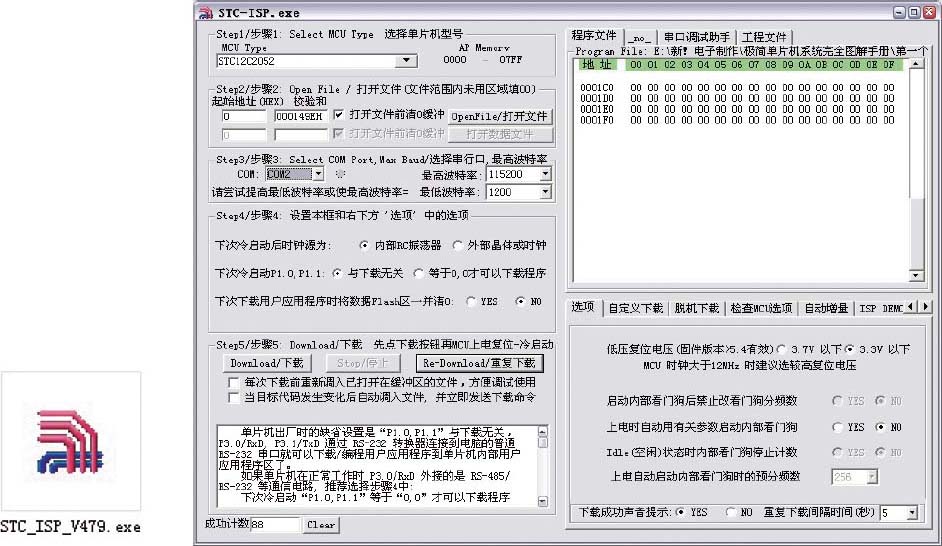Open the watchdog prescaler 256 dropdown

click(x=872, y=477)
